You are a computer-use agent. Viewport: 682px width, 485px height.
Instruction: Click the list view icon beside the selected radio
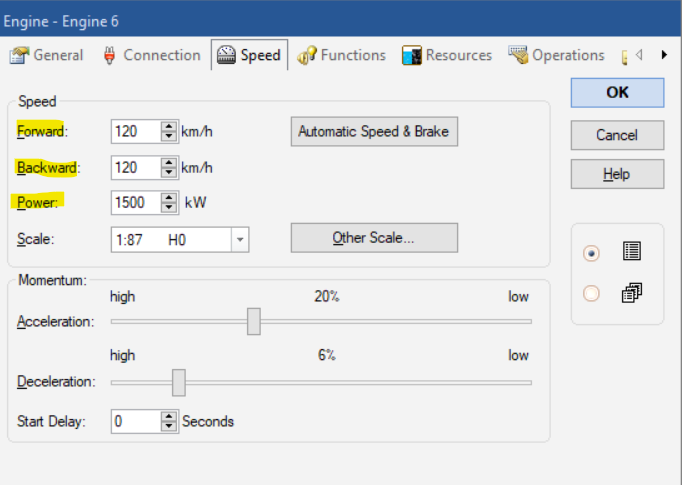tap(632, 251)
